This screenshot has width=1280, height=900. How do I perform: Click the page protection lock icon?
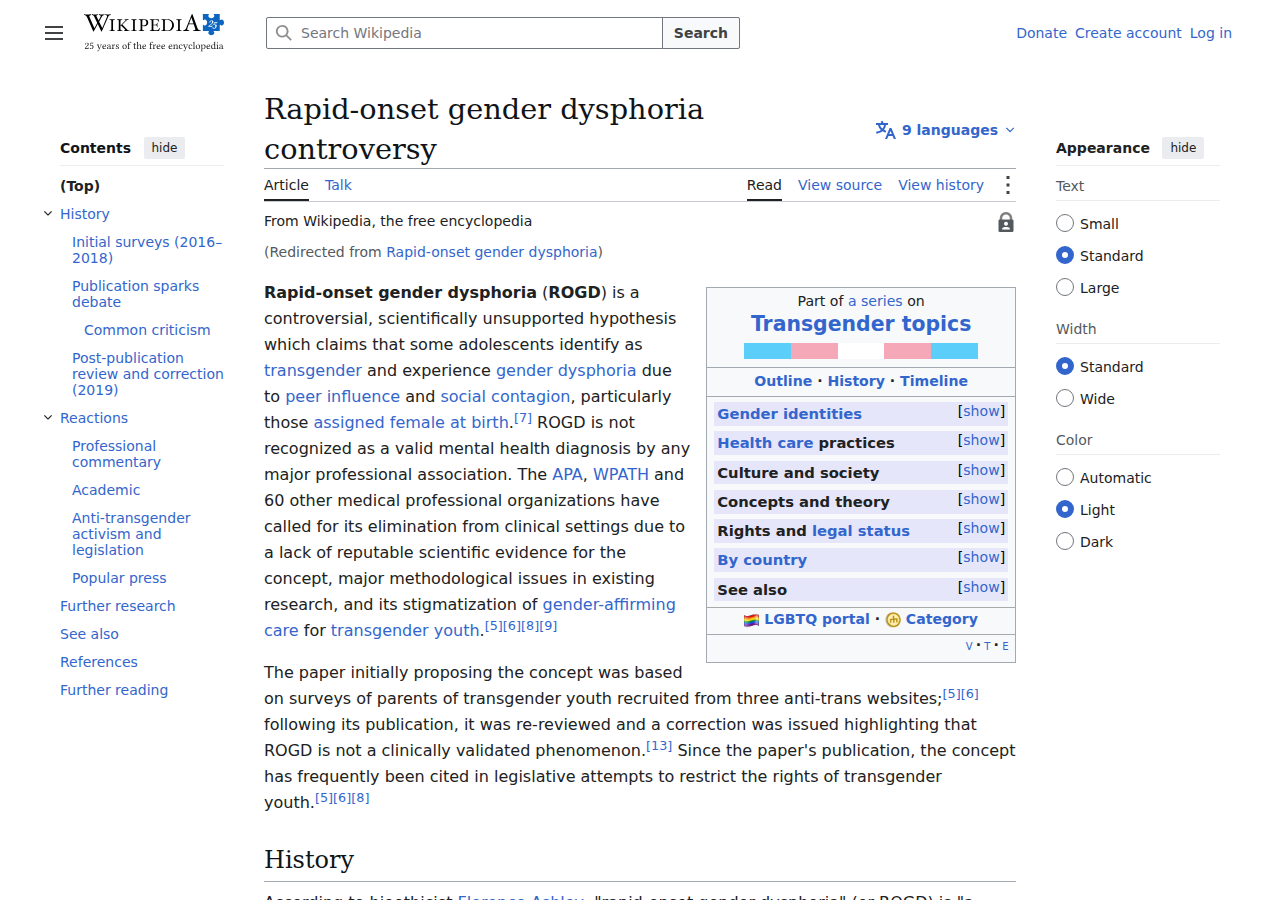1006,222
